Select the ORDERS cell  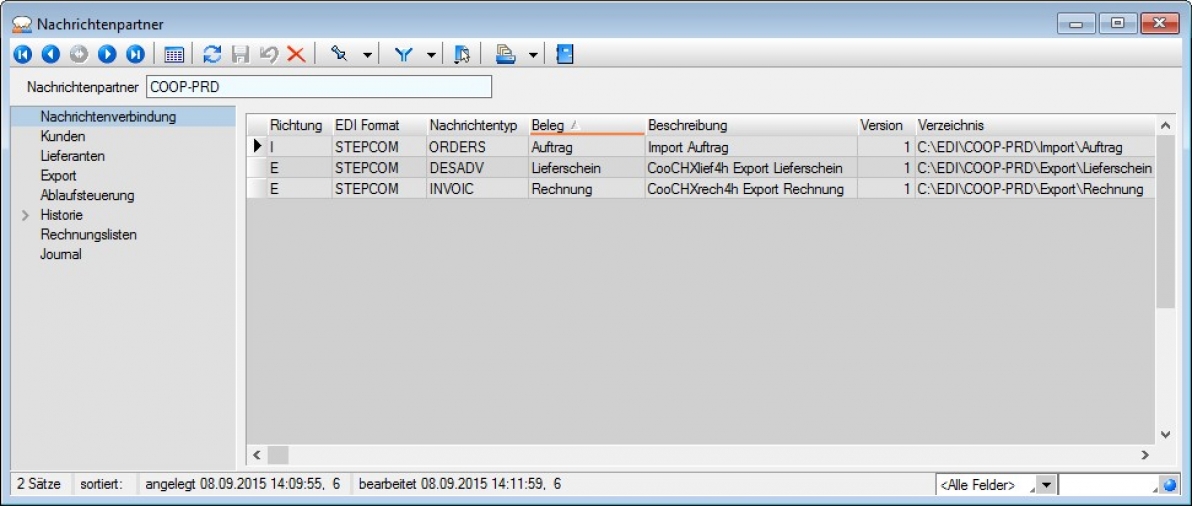pyautogui.click(x=477, y=147)
